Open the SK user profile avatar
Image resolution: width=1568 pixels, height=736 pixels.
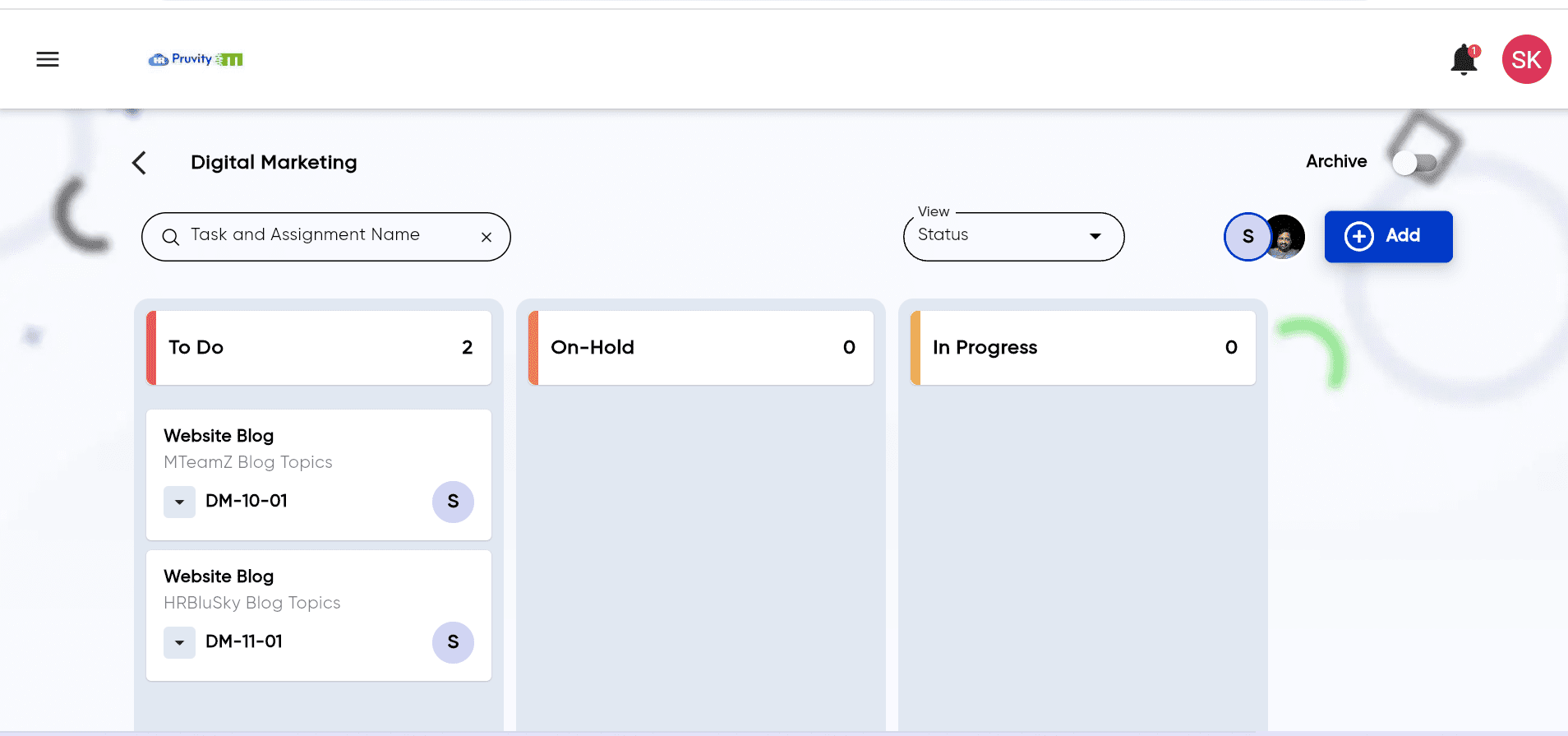[1527, 59]
